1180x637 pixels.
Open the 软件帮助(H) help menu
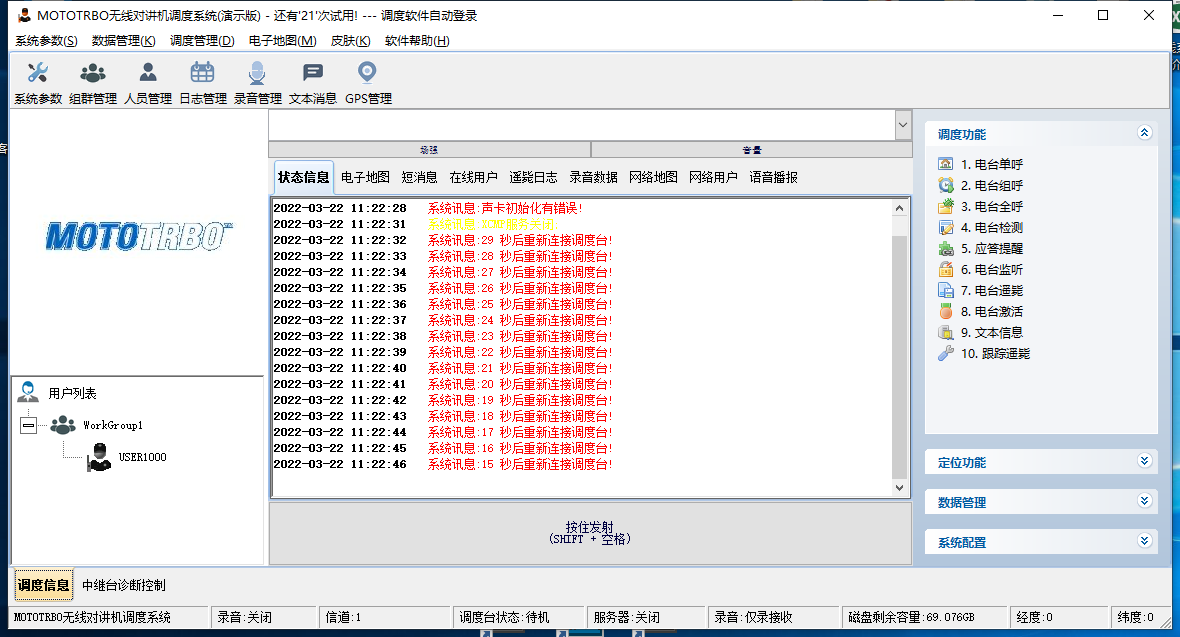[417, 41]
